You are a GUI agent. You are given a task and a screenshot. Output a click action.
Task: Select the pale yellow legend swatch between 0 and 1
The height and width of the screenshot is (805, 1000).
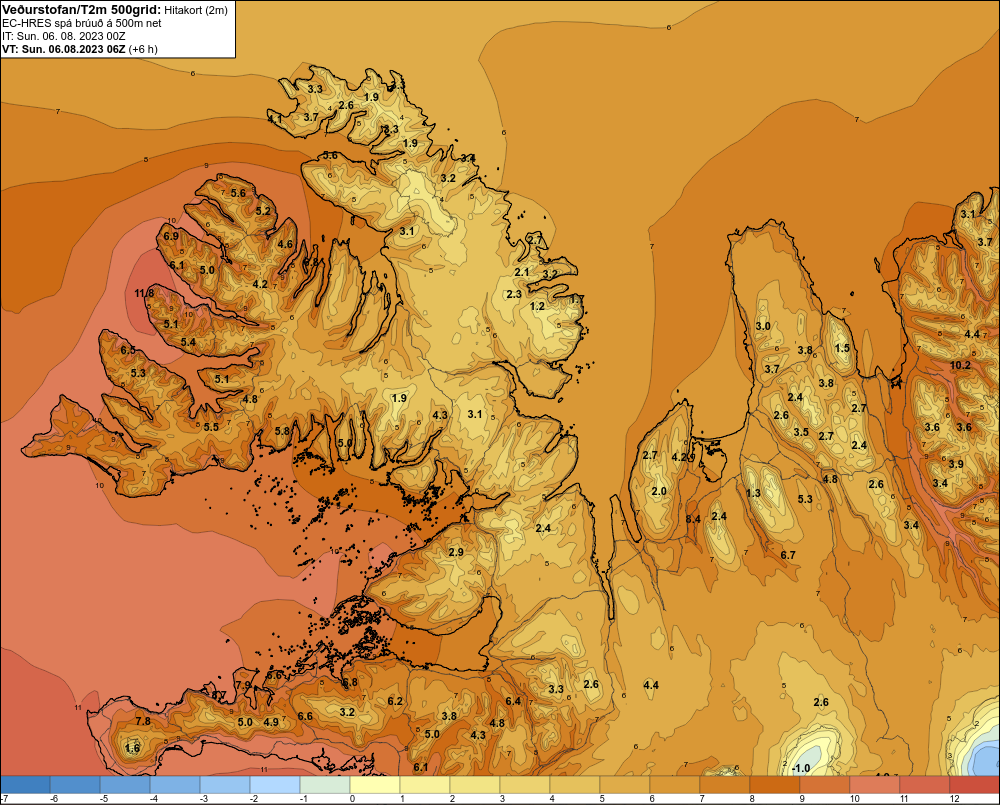[x=375, y=785]
